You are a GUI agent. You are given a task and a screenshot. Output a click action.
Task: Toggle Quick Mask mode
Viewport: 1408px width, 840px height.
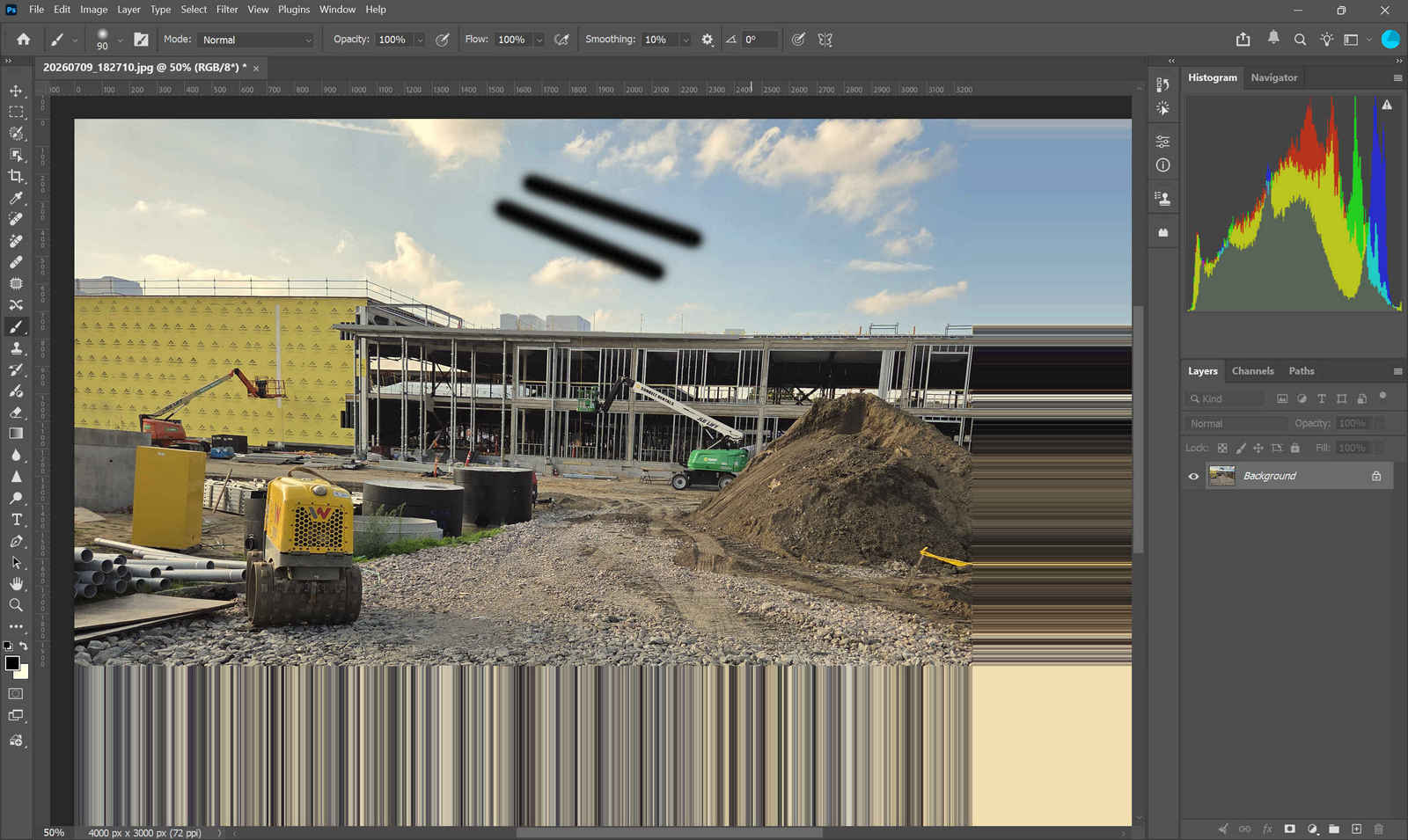(x=16, y=694)
